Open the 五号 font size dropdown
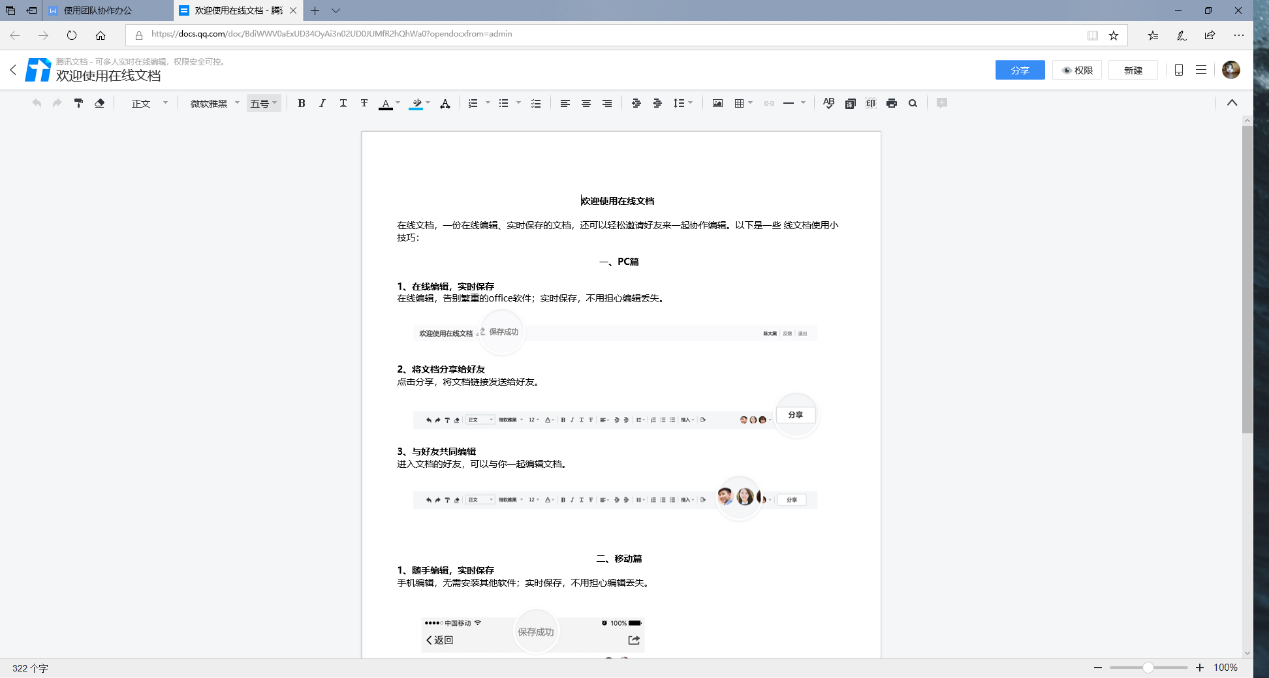The image size is (1269, 678). (x=264, y=103)
